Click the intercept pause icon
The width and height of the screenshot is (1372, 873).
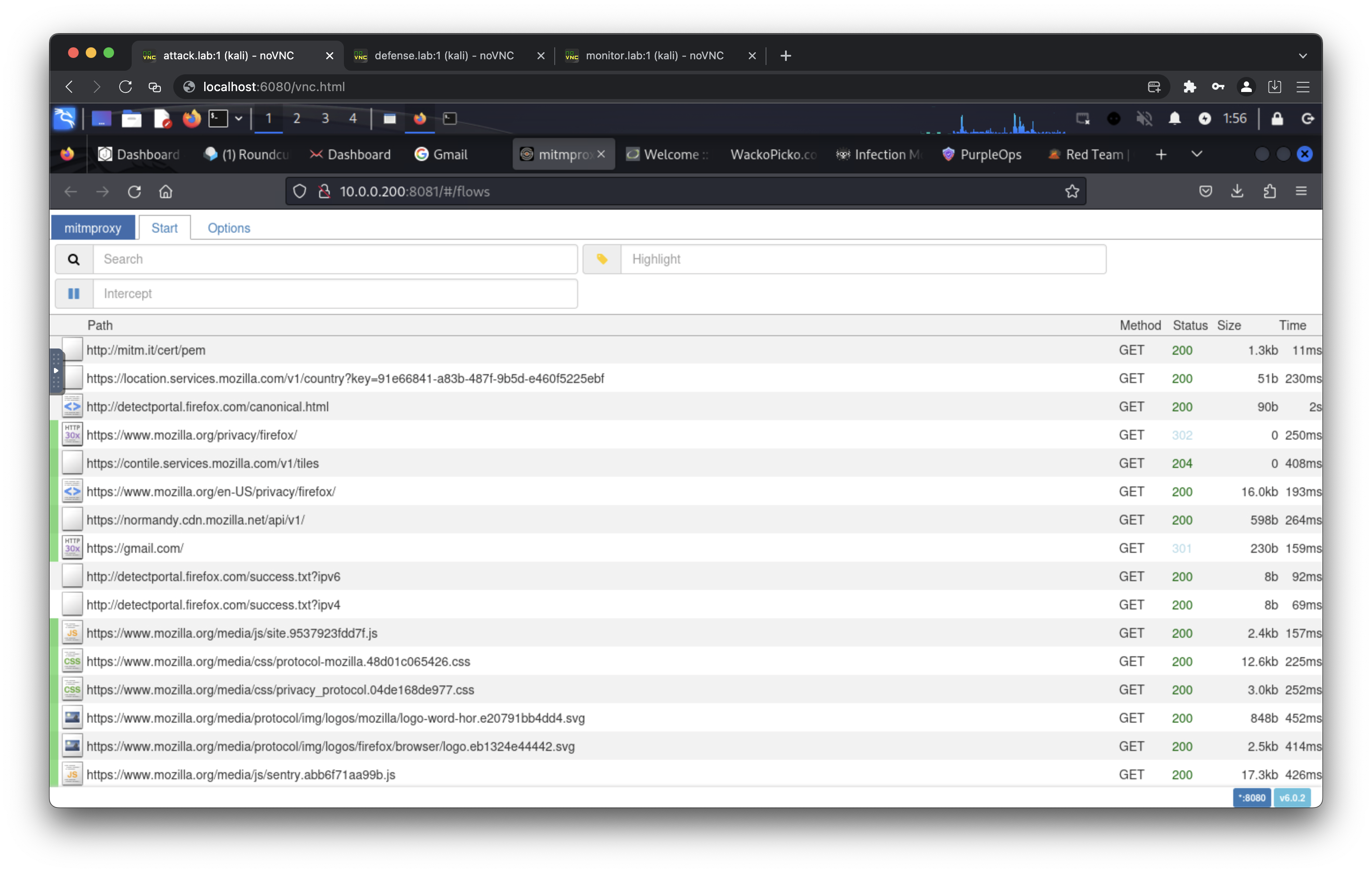pyautogui.click(x=73, y=294)
